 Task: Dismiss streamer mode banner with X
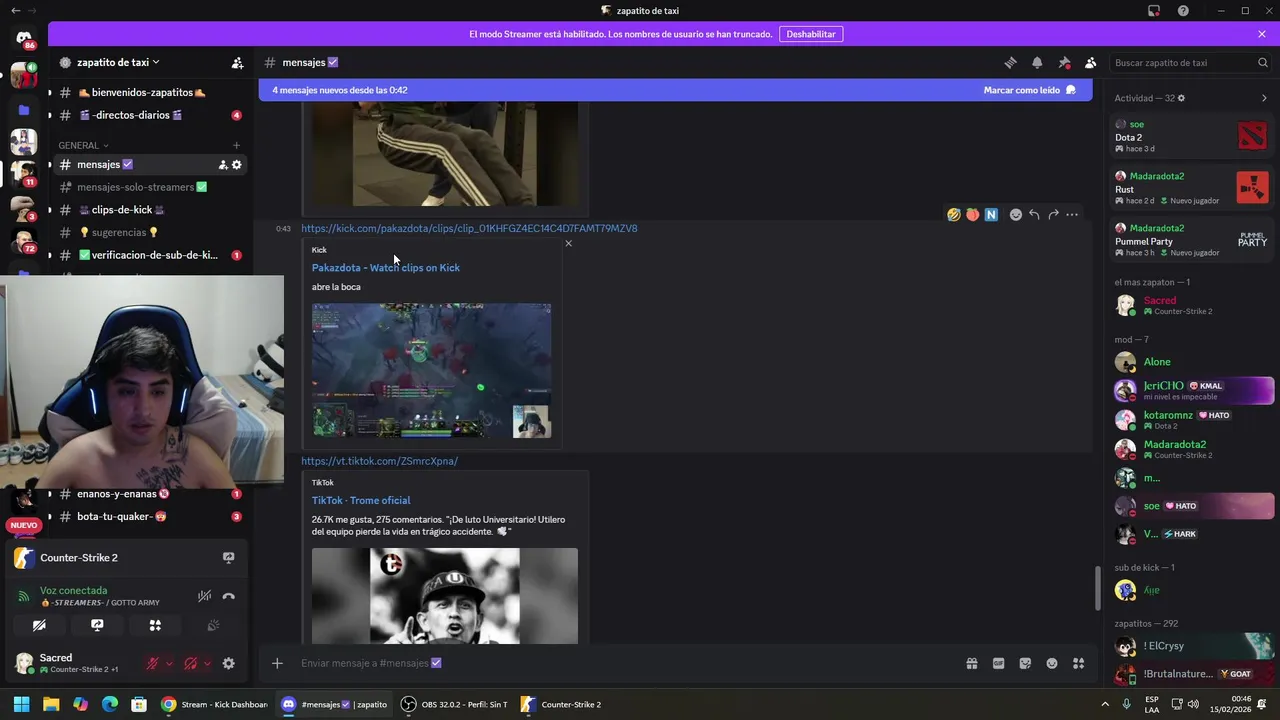click(1262, 34)
